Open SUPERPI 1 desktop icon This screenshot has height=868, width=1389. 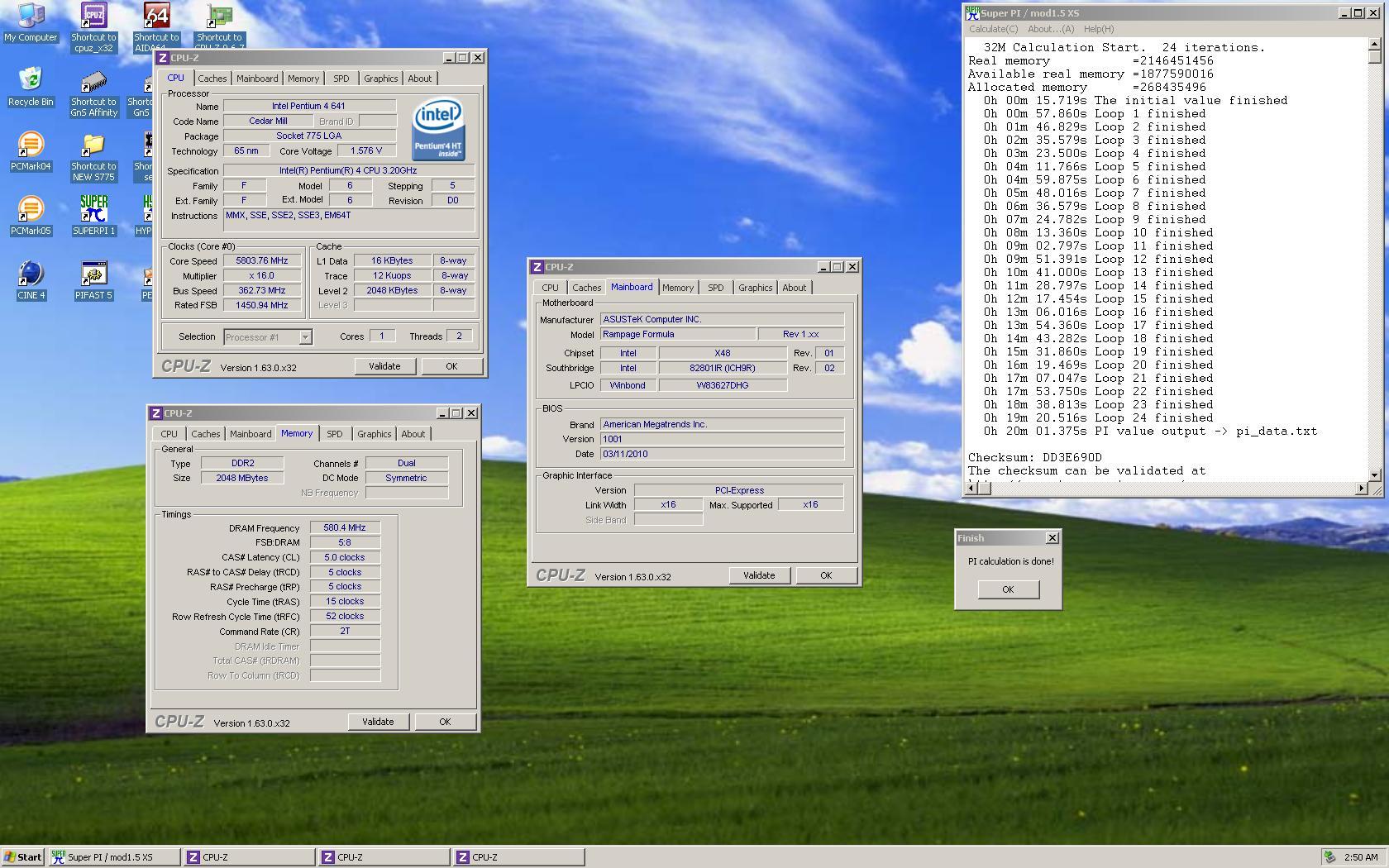(x=93, y=216)
